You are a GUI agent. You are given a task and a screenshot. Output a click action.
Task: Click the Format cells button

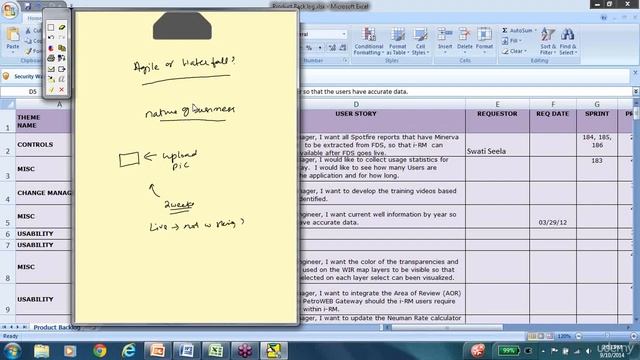click(x=484, y=40)
